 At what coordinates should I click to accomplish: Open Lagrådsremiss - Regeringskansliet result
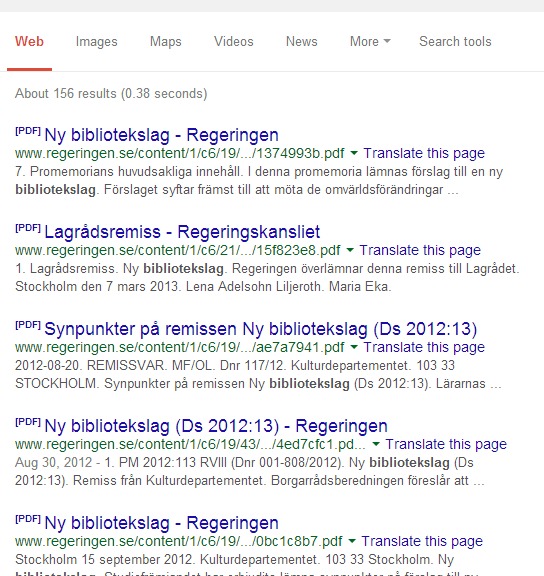pyautogui.click(x=182, y=232)
